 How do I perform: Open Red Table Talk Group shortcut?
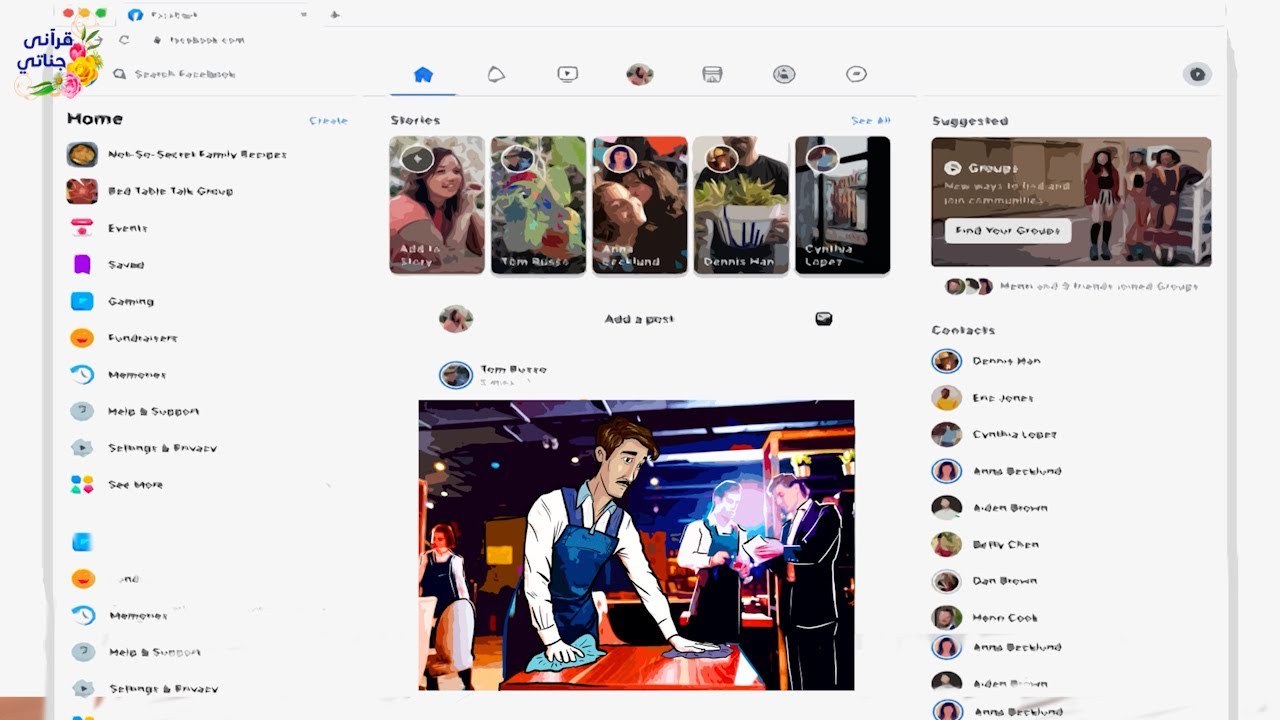150,191
